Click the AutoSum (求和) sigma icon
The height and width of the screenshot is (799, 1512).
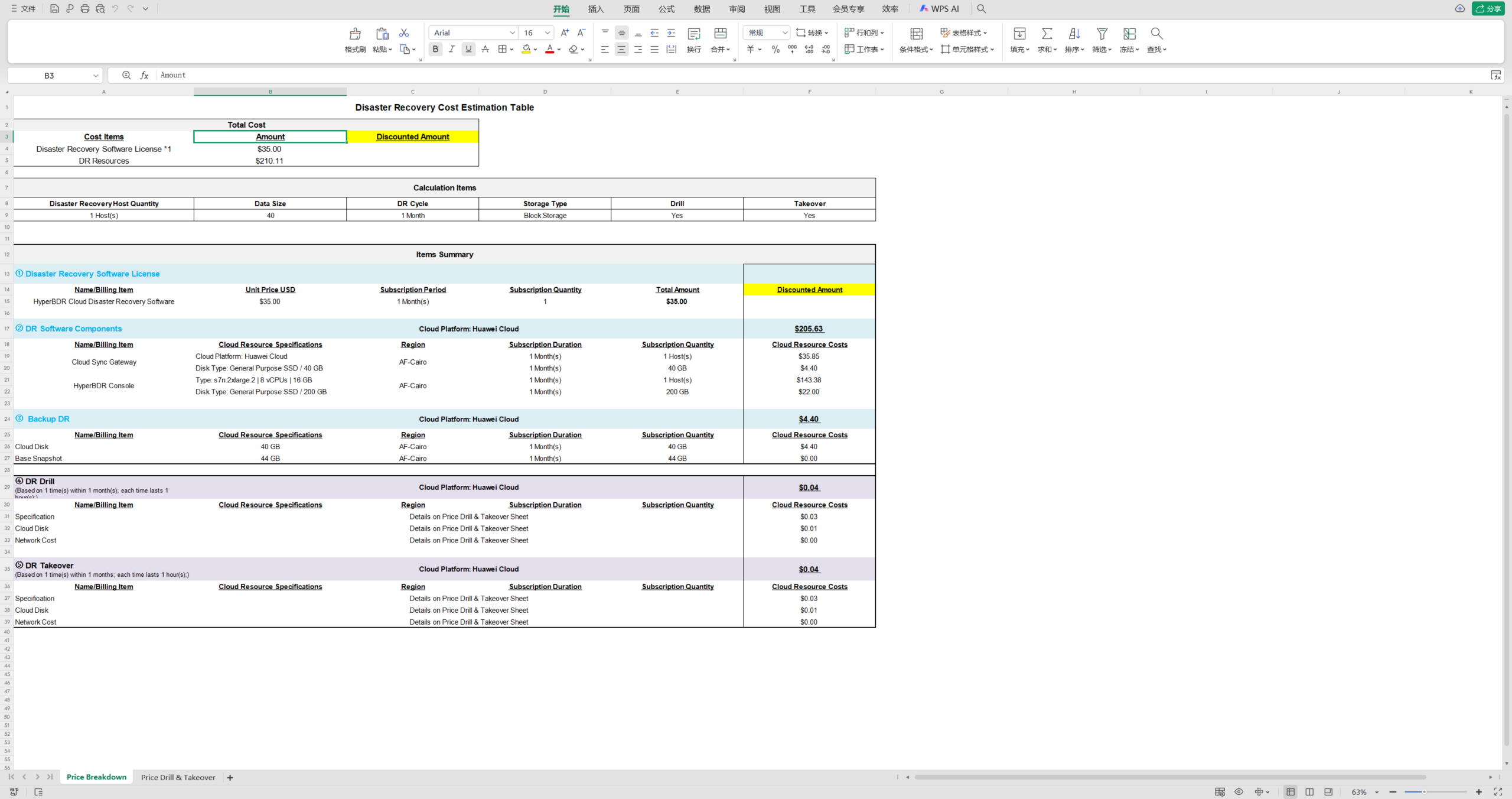coord(1047,34)
